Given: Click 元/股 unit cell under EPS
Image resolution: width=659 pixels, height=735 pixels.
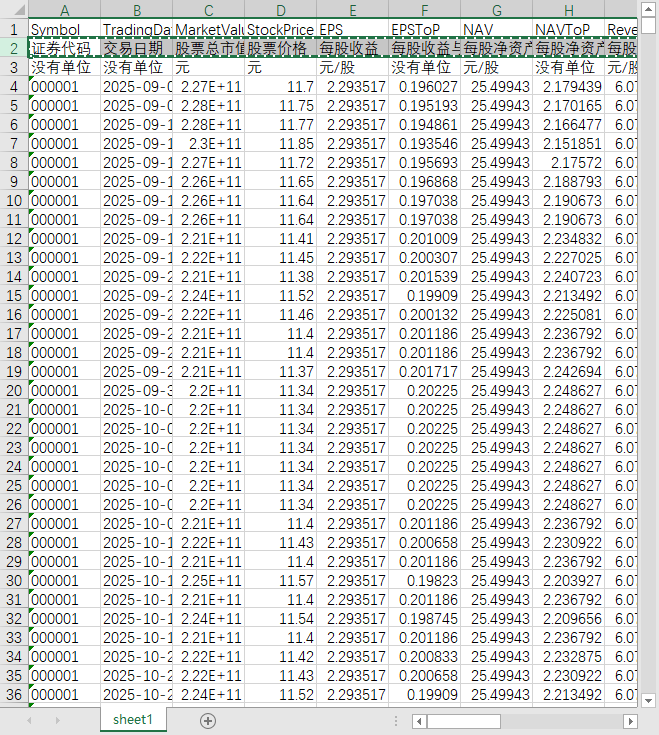Looking at the screenshot, I should [352, 68].
